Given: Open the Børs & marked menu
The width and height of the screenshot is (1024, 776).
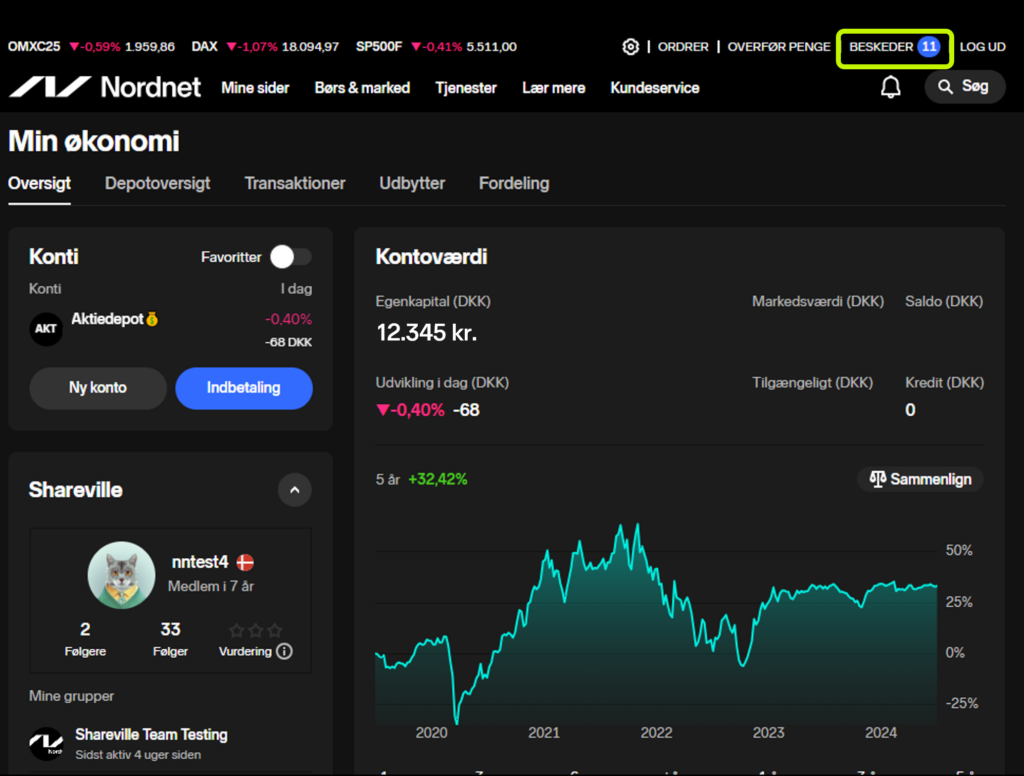Looking at the screenshot, I should (x=362, y=88).
